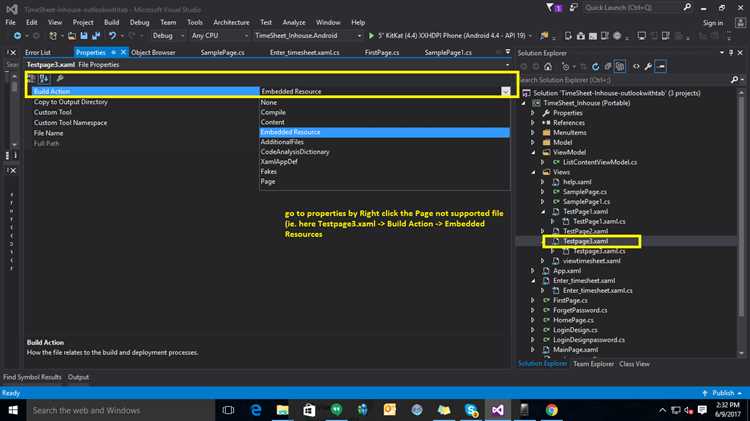Expand the Model folder node
Viewport: 750px width, 421px height.
click(533, 143)
